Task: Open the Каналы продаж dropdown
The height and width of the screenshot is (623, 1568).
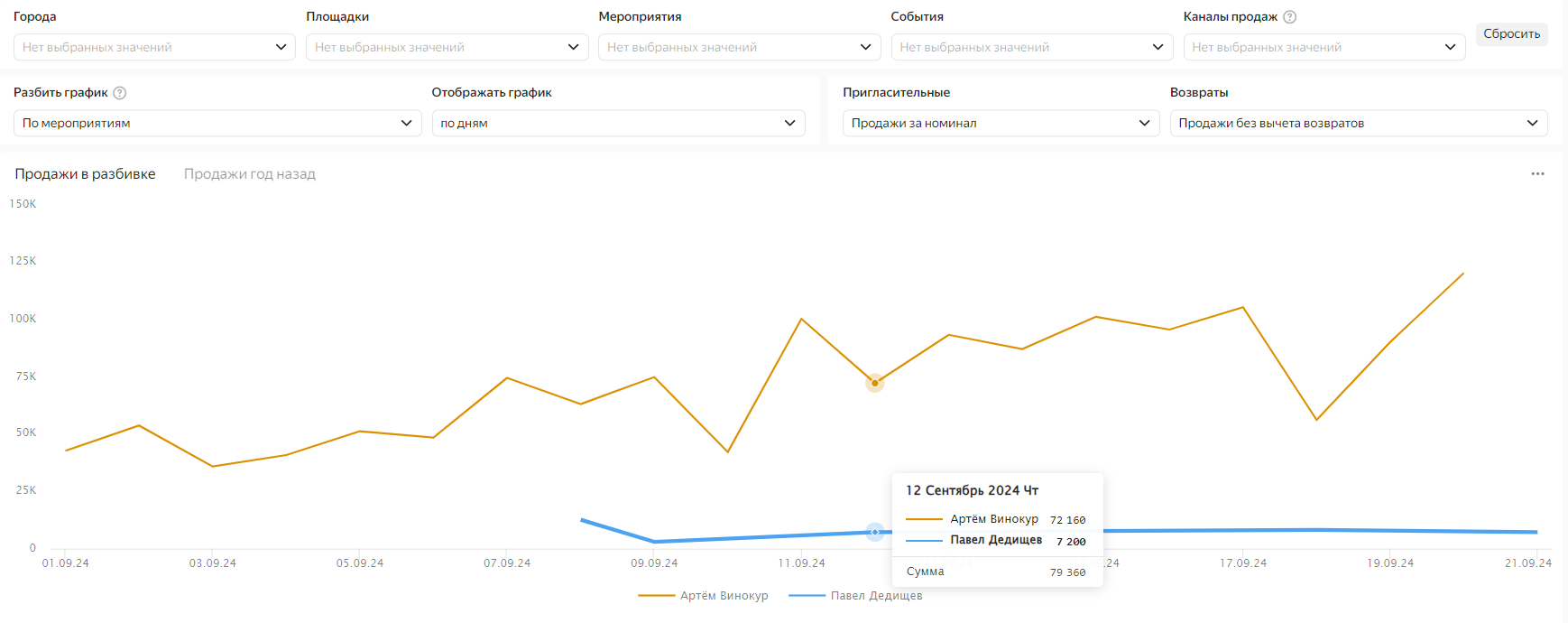Action: point(1324,47)
